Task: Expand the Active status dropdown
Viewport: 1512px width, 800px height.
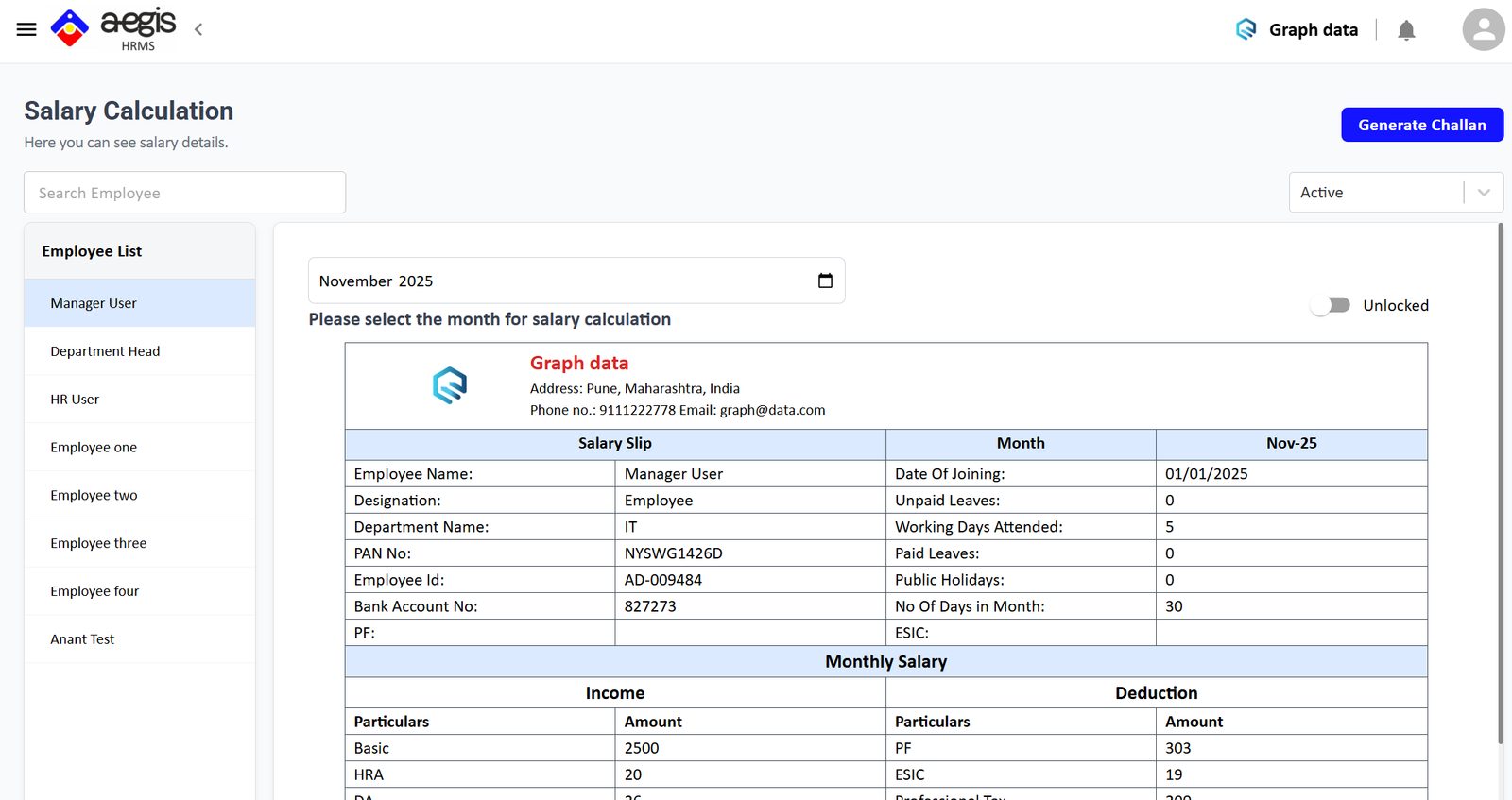Action: (x=1375, y=193)
